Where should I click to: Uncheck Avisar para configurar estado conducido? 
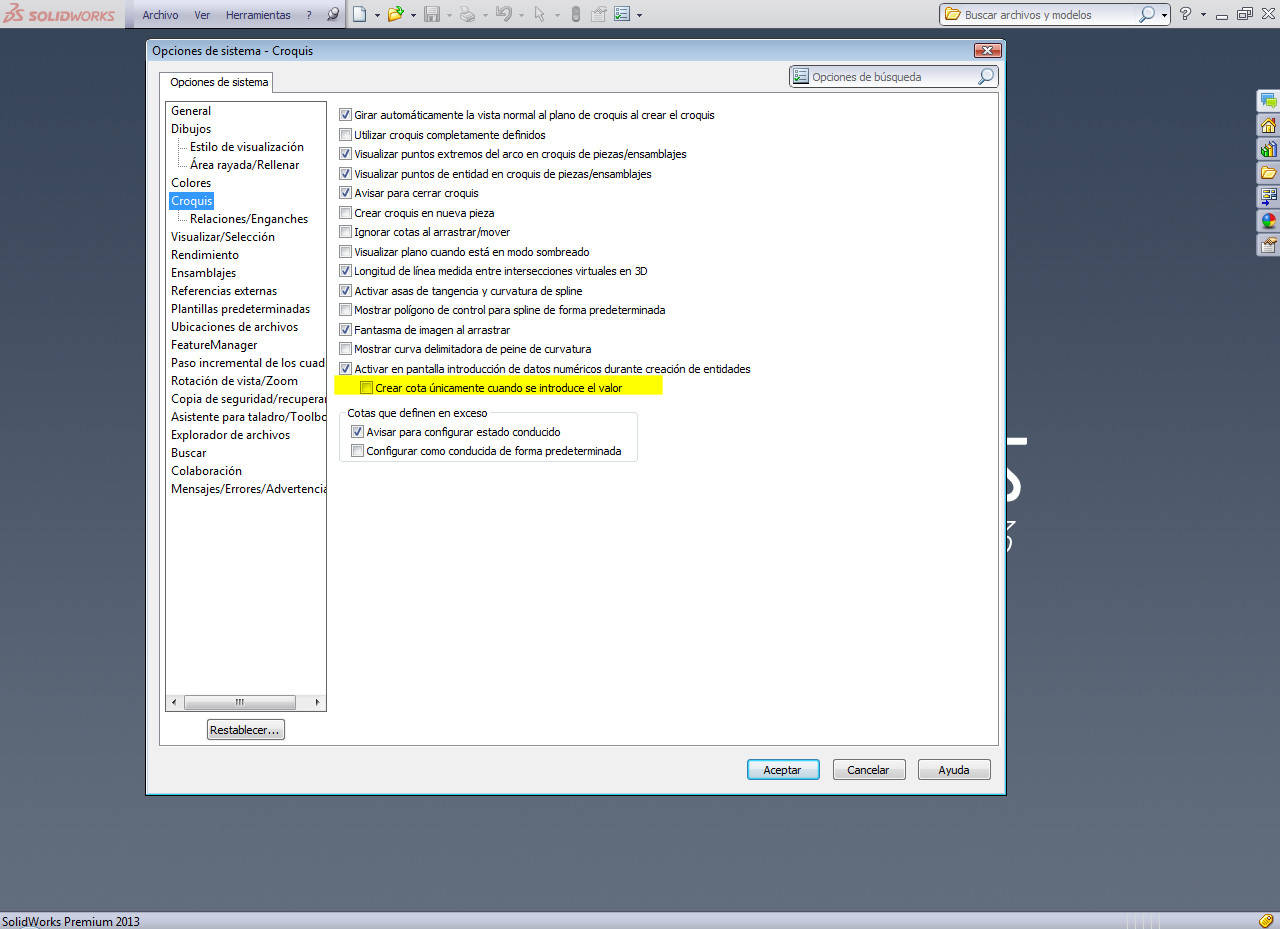358,432
